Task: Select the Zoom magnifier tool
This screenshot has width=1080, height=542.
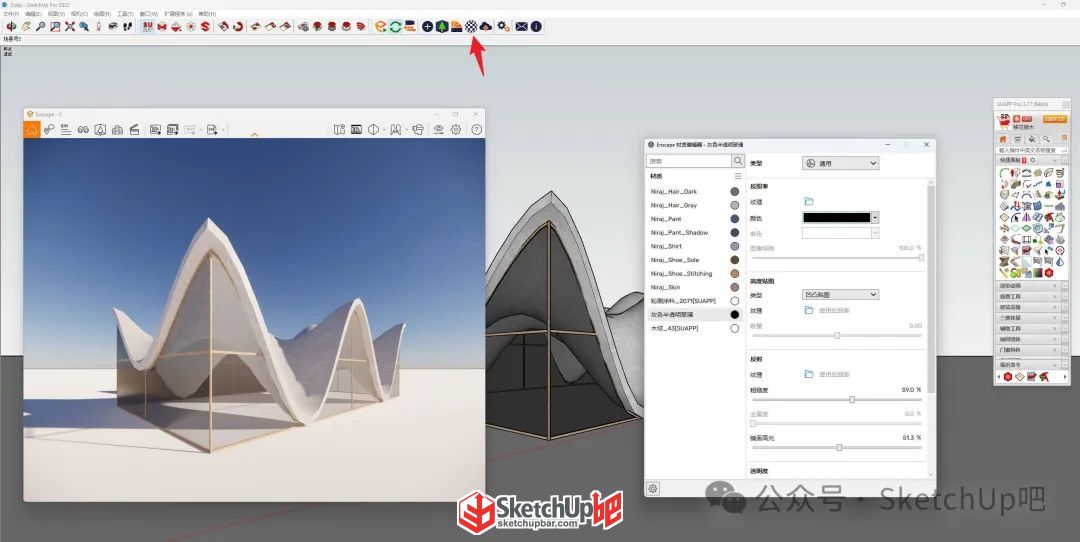Action: point(41,26)
